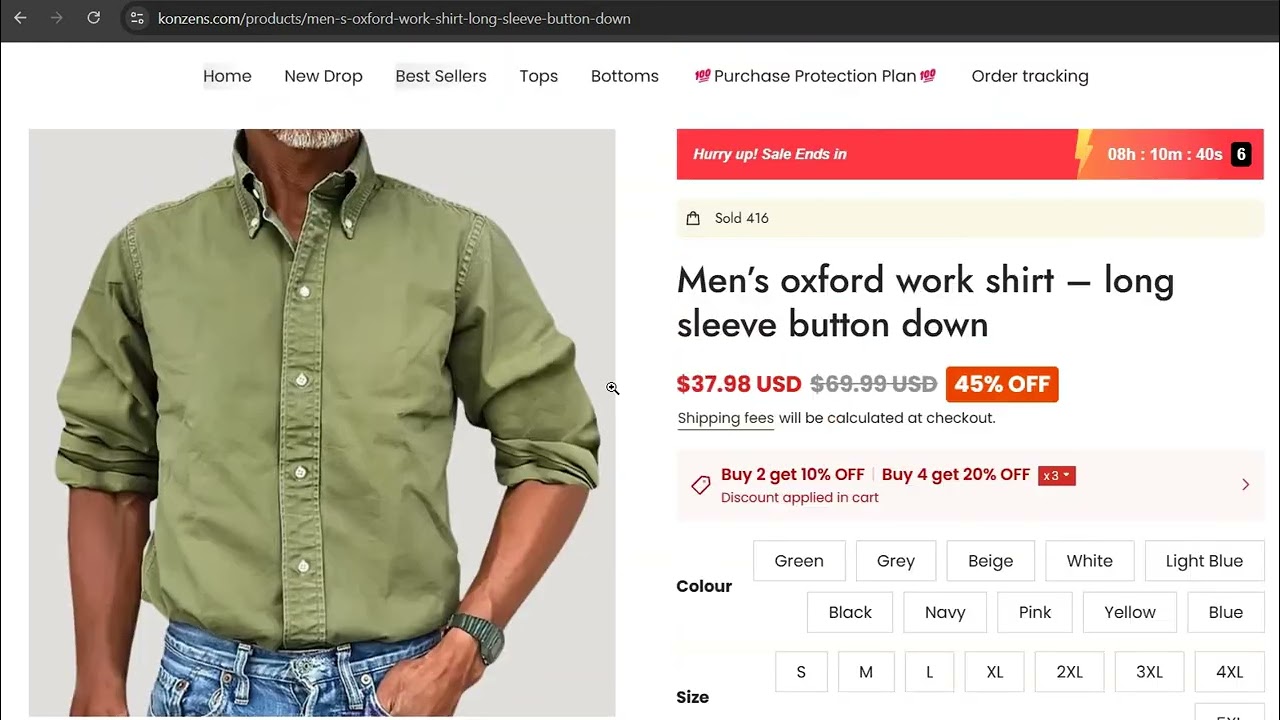Select the Yellow colour option
The width and height of the screenshot is (1280, 720).
pyautogui.click(x=1130, y=612)
